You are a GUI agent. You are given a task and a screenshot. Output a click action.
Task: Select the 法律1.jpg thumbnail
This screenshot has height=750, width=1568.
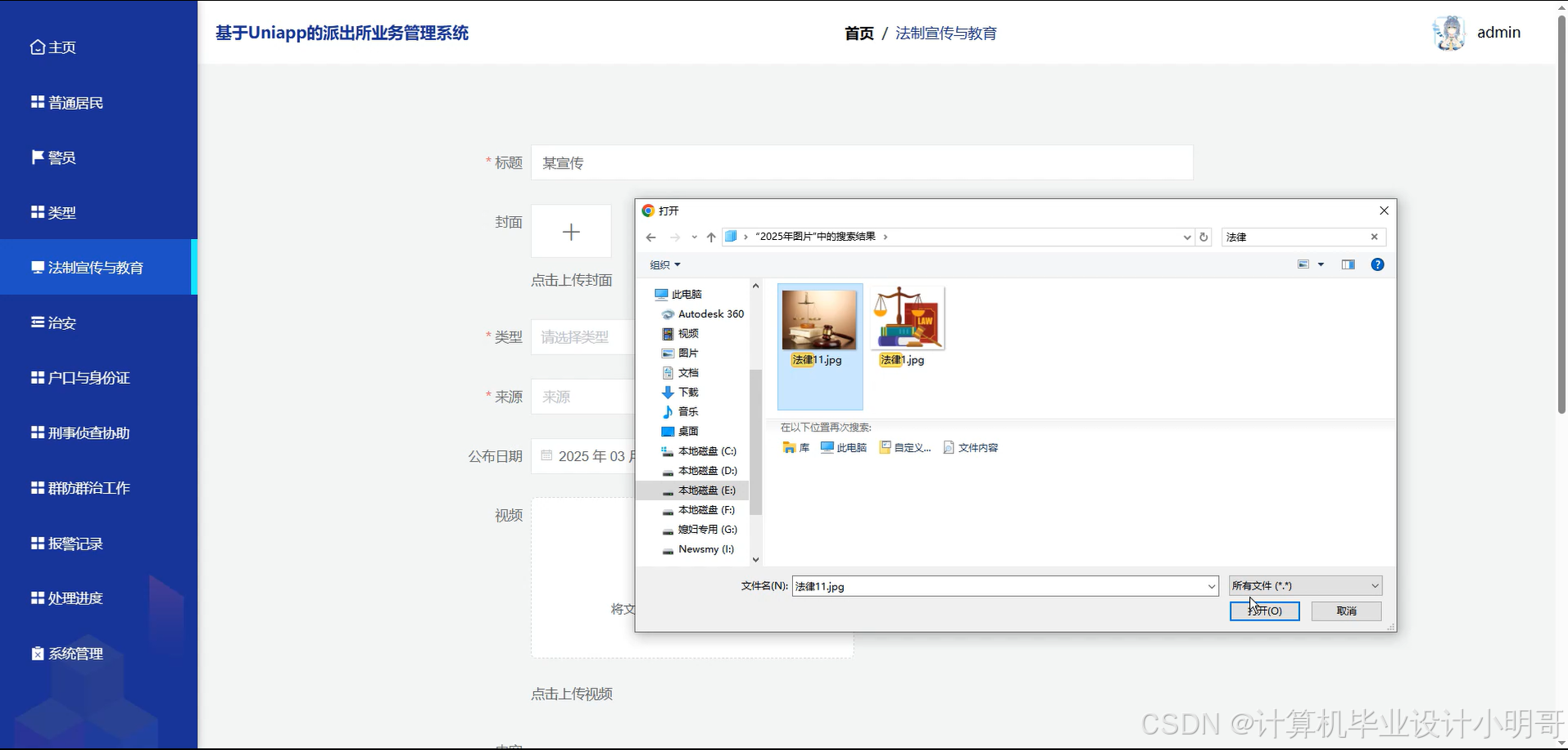click(905, 319)
